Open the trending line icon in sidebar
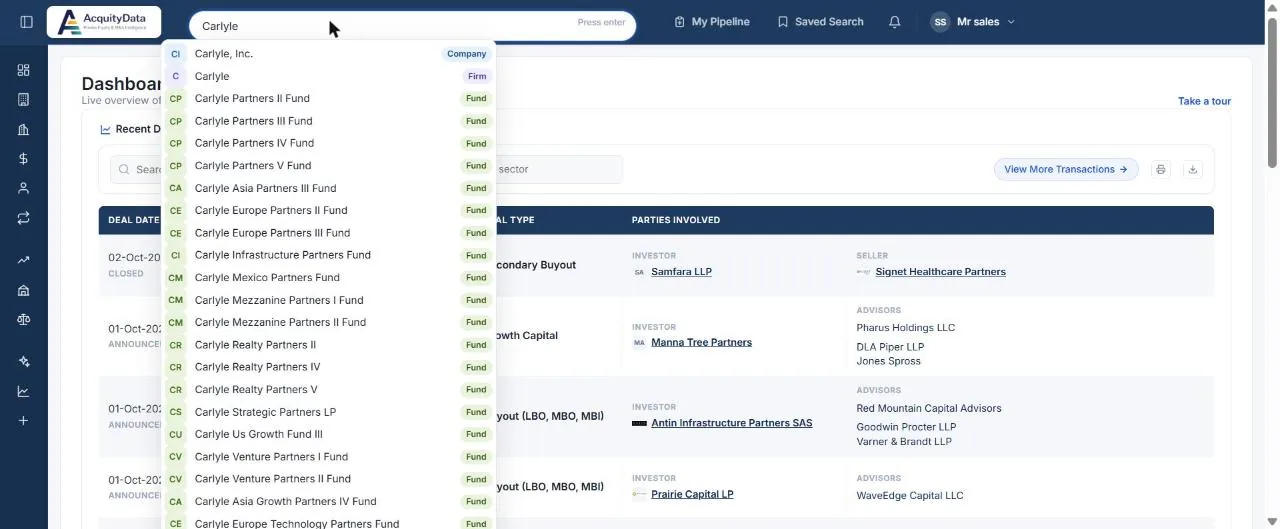 tap(23, 260)
